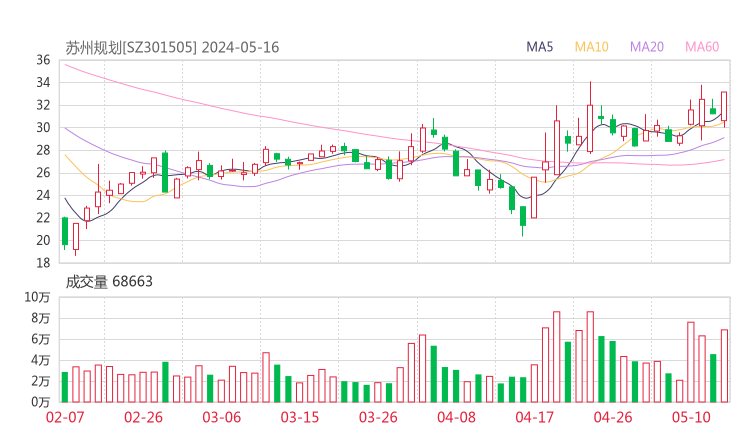Click the 18 price axis label
This screenshot has width=740, height=440.
click(43, 262)
